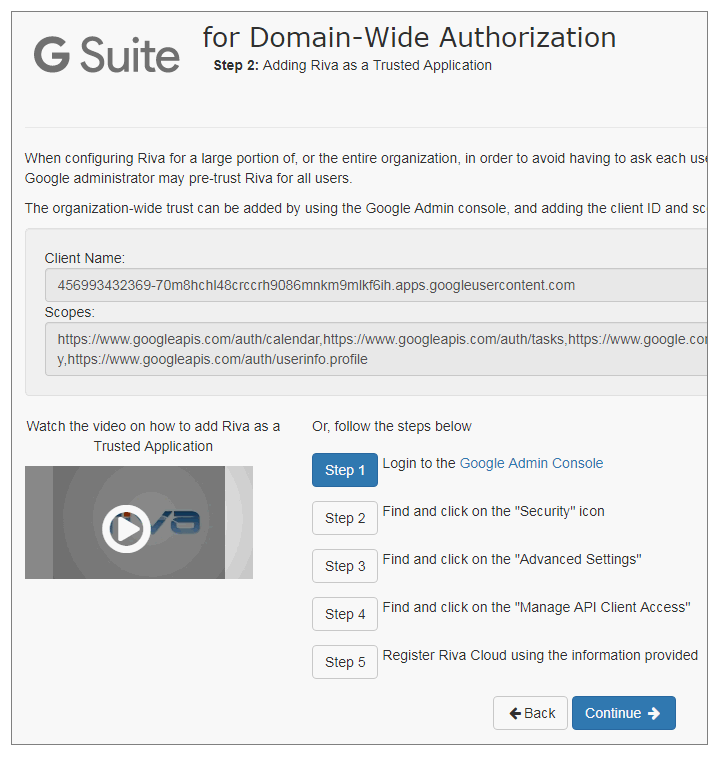This screenshot has height=757, width=720.
Task: Select the Step 5 button for registering Riva Cloud
Action: (345, 662)
